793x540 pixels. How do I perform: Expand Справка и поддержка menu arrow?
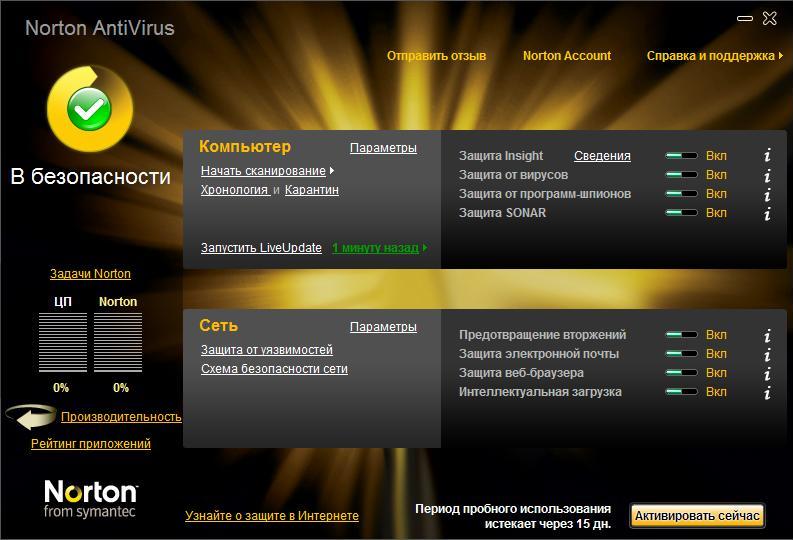[x=781, y=56]
